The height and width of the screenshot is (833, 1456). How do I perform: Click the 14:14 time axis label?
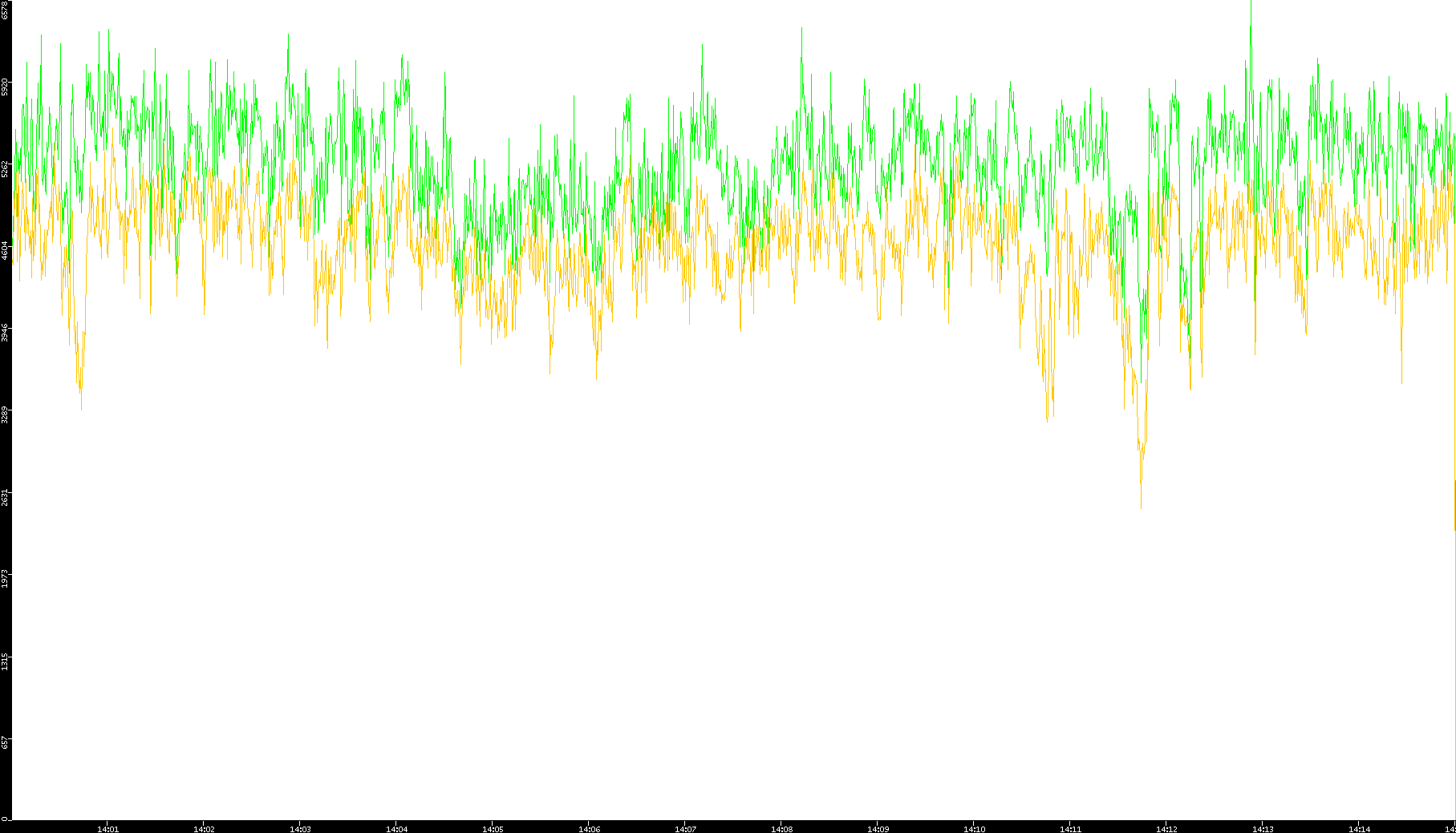click(1359, 829)
